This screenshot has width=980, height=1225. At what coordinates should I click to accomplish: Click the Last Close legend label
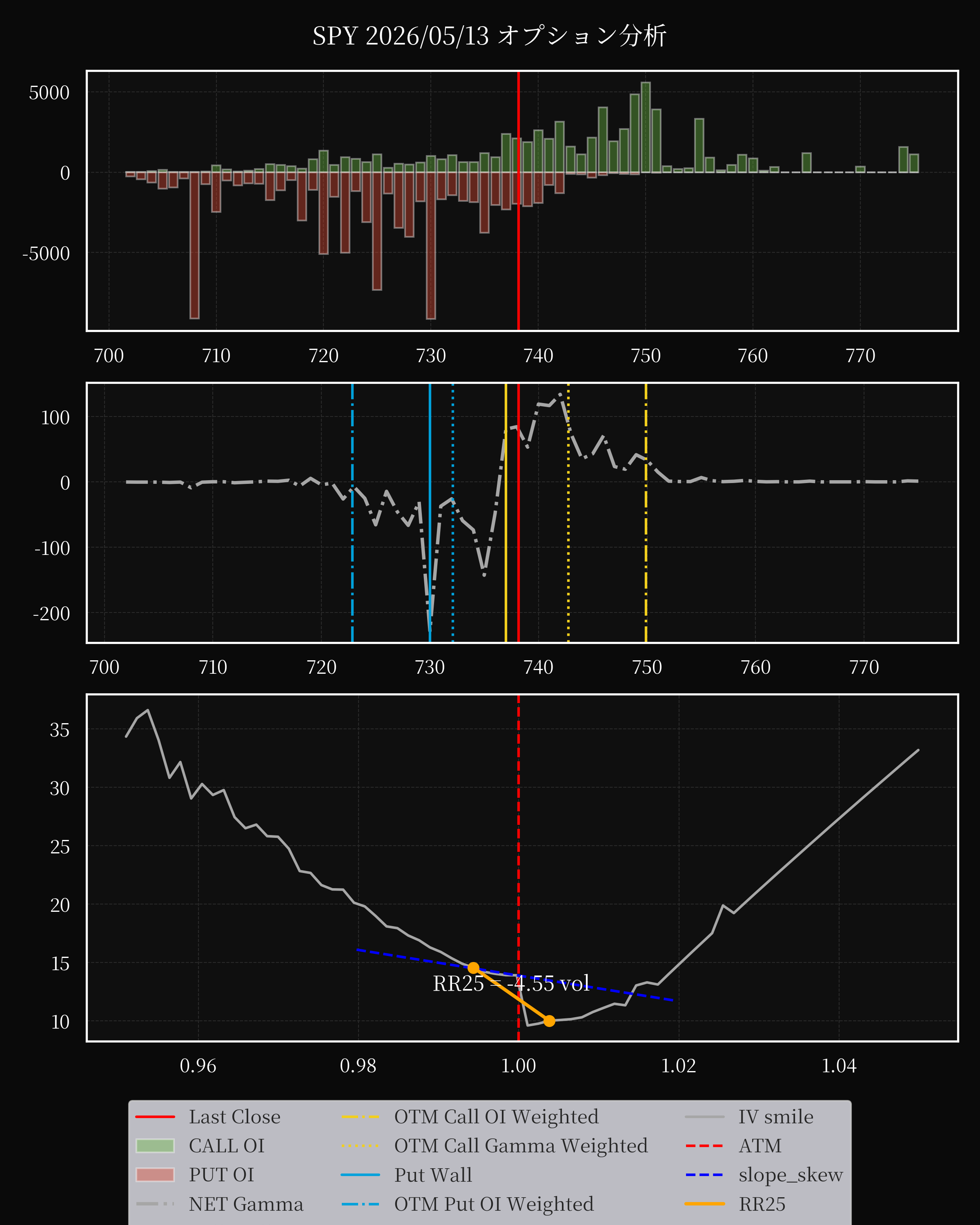pos(235,1116)
